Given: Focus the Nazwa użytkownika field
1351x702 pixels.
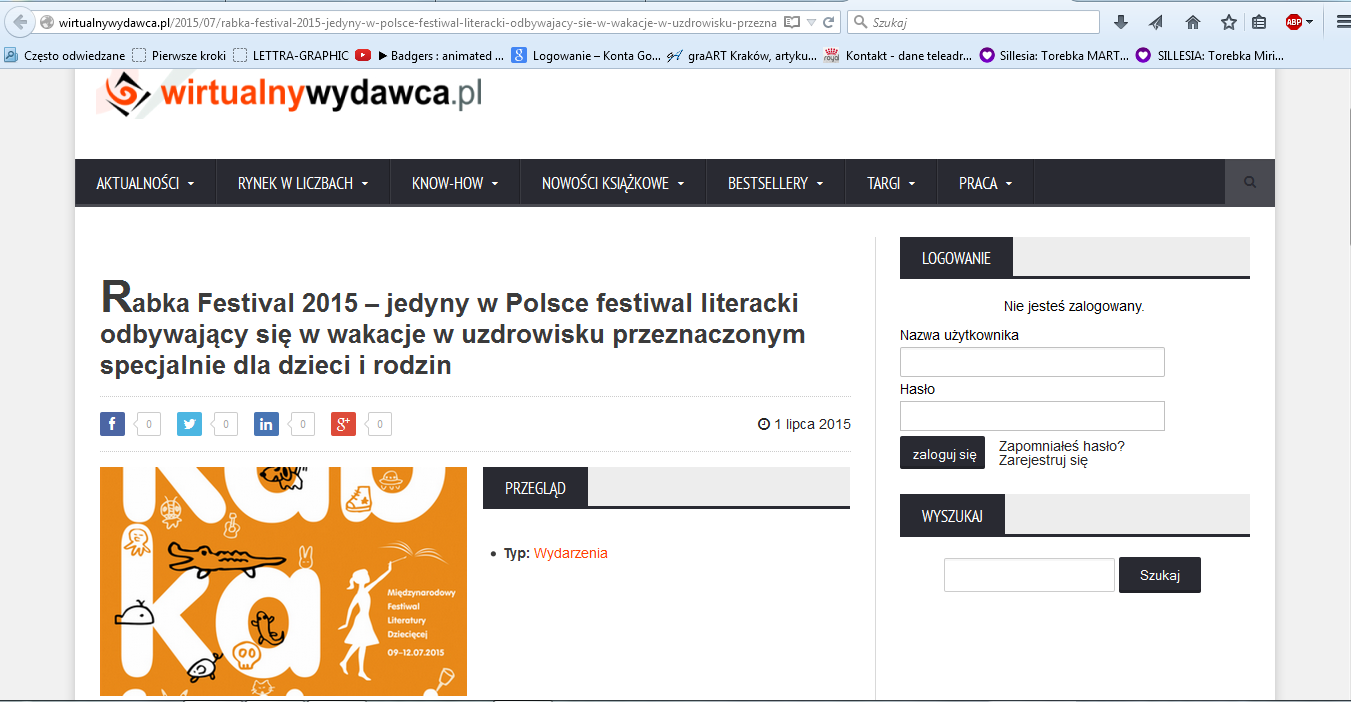Looking at the screenshot, I should point(1032,362).
